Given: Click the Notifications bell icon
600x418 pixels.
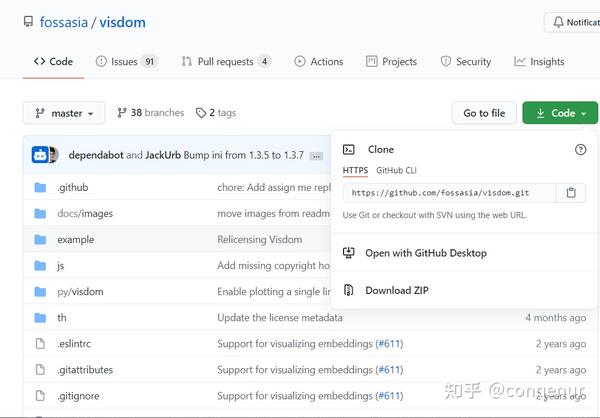Looking at the screenshot, I should pos(558,22).
